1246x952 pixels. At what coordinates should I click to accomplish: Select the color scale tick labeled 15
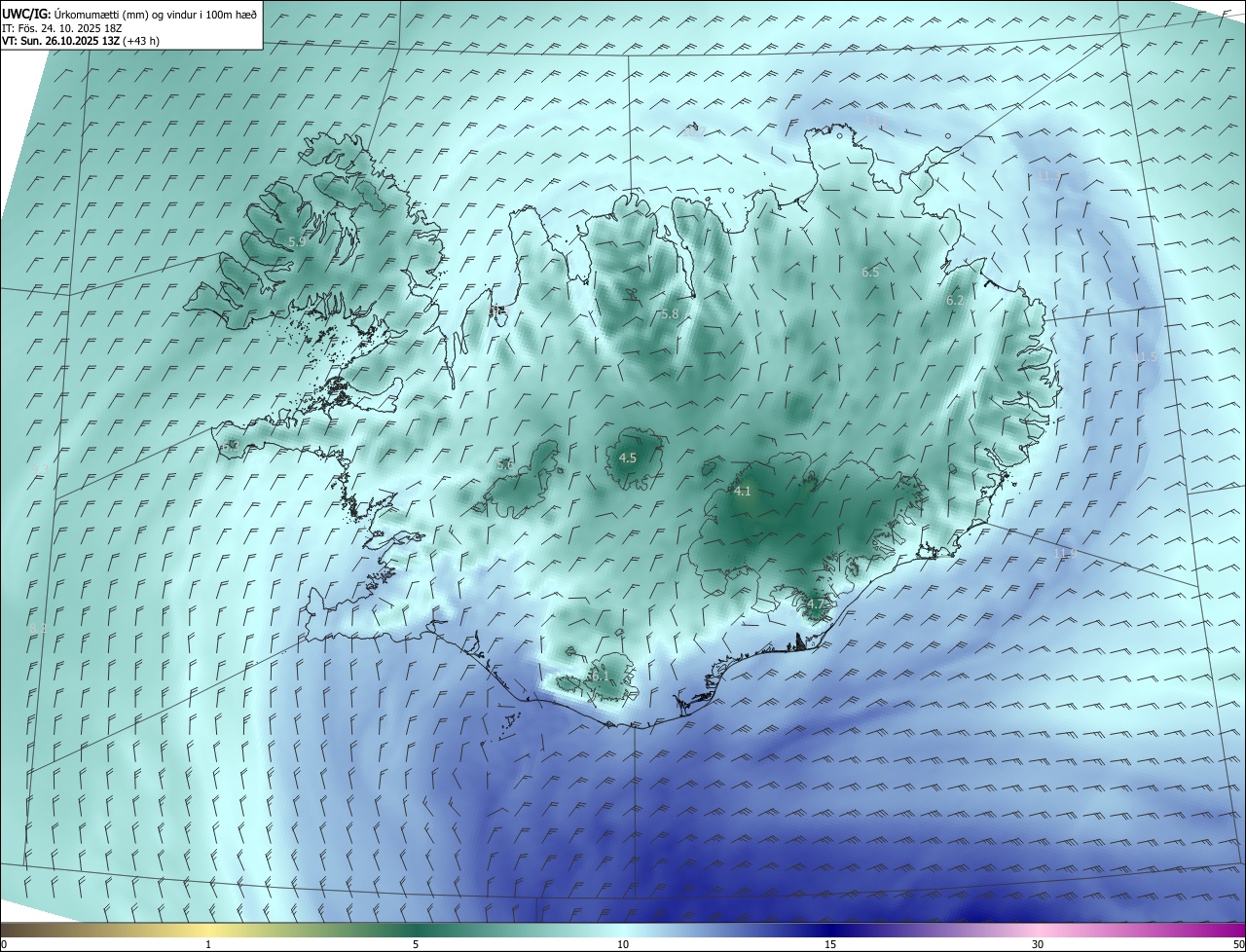tap(830, 944)
